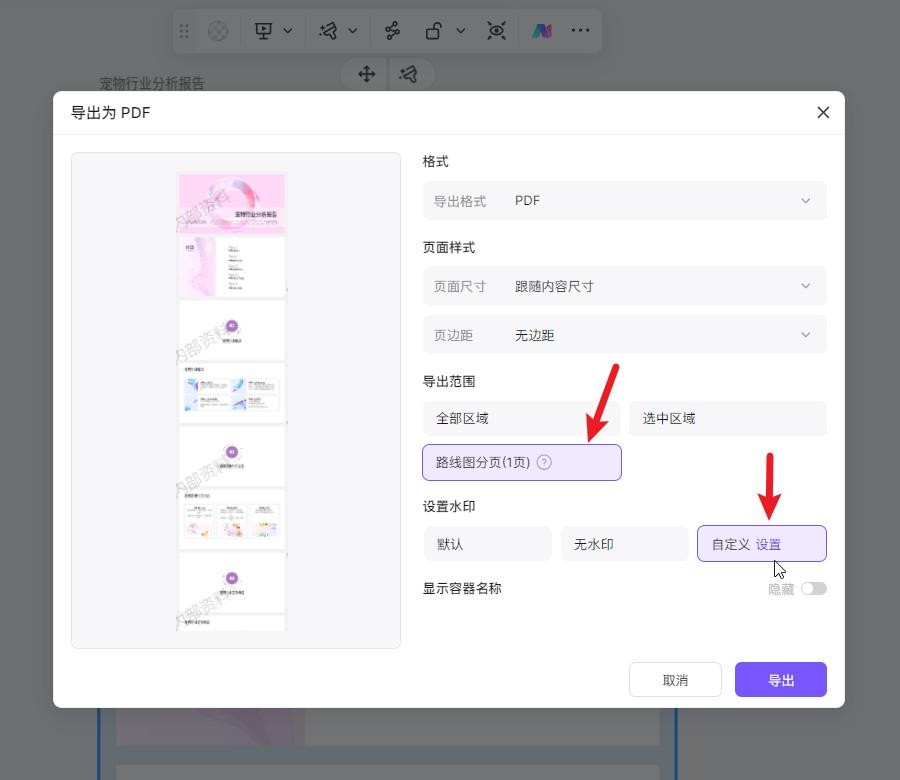Click the eye focus icon in toolbar
This screenshot has height=780, width=900.
[x=496, y=31]
